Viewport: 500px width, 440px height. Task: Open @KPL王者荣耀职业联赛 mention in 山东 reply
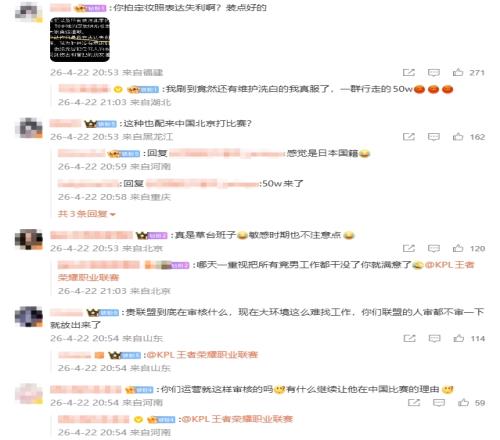click(x=202, y=355)
